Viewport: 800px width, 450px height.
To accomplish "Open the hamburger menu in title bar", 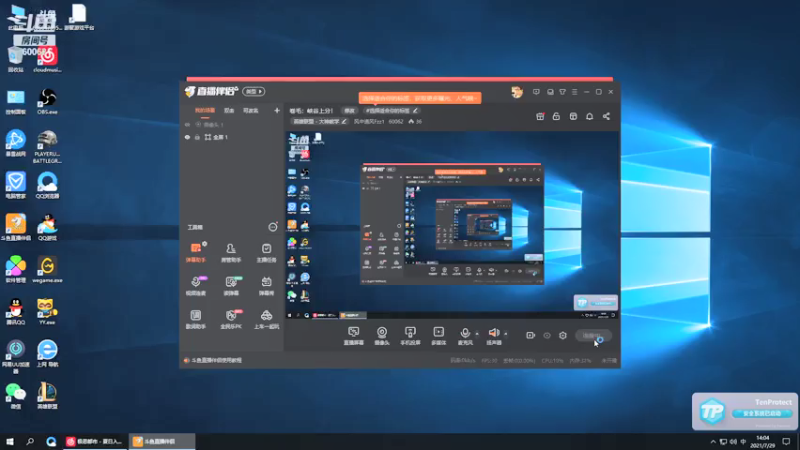I will (574, 92).
